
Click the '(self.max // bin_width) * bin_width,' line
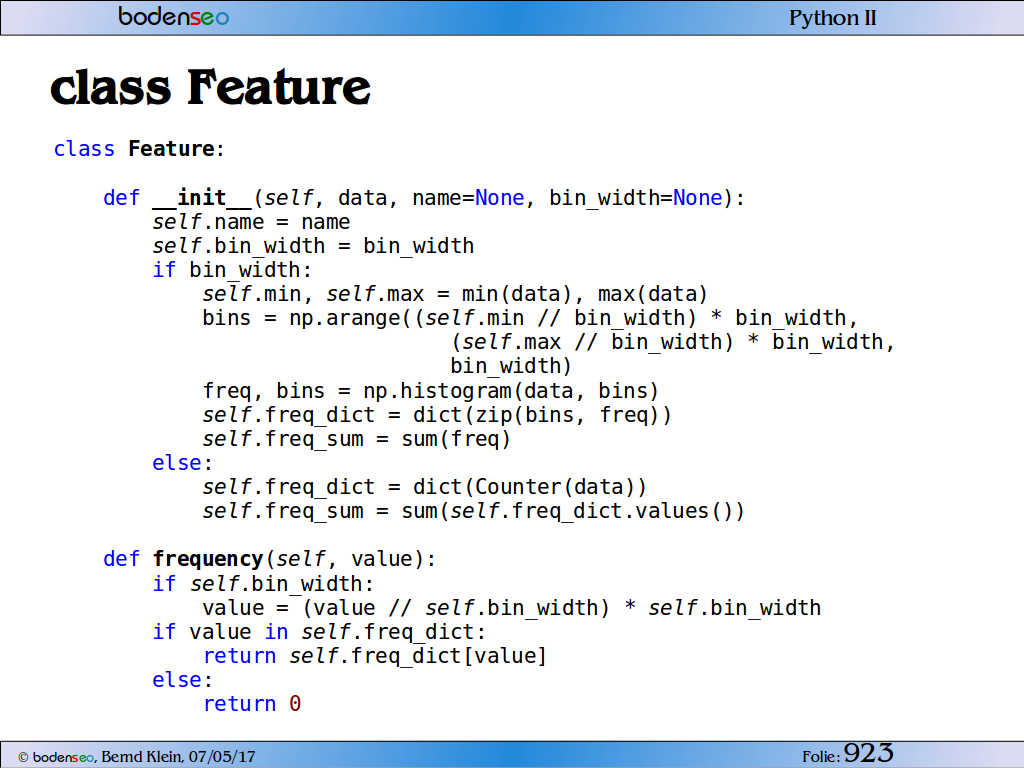673,342
